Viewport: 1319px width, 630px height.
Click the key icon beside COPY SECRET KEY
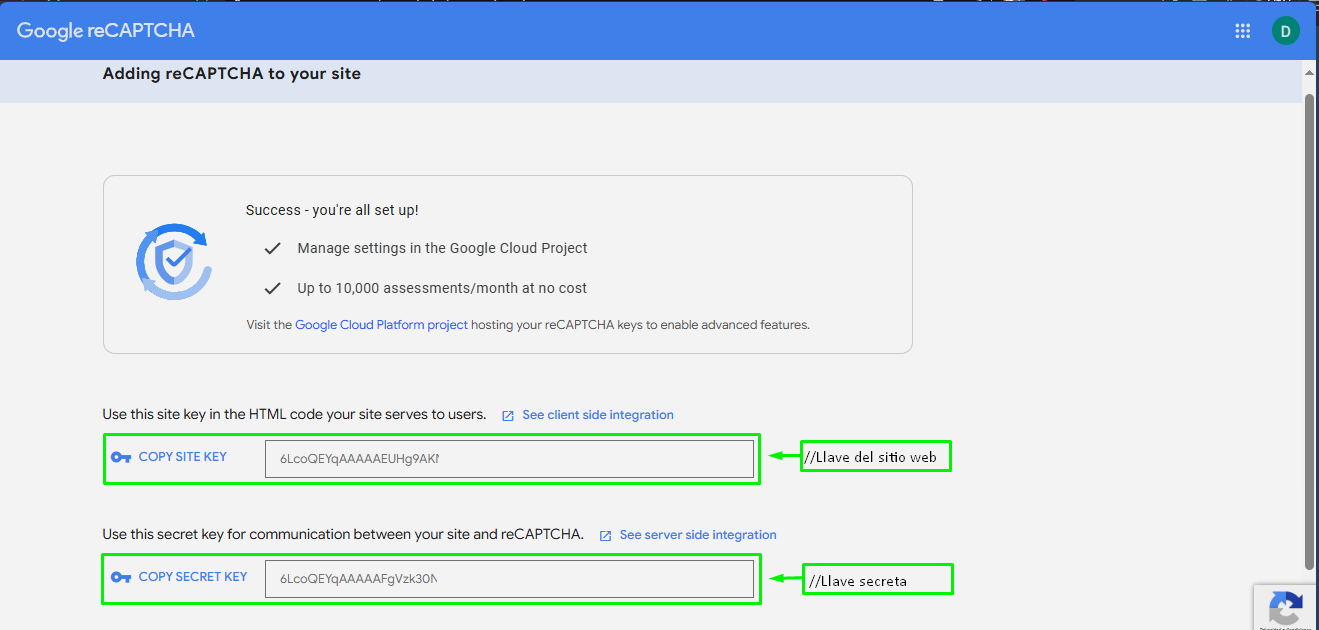[121, 578]
